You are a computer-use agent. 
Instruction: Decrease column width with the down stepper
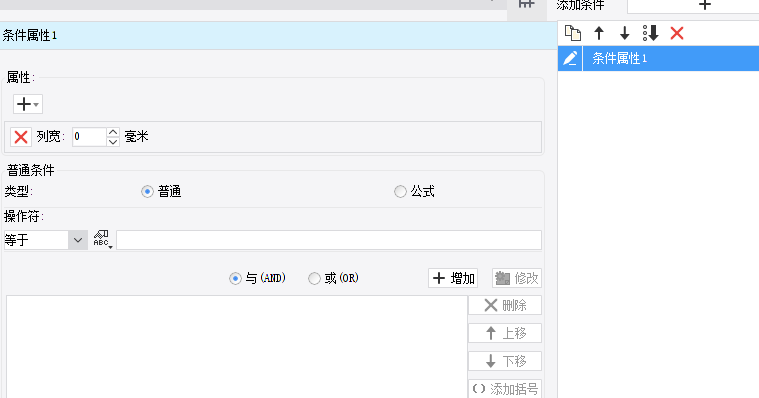click(x=113, y=142)
